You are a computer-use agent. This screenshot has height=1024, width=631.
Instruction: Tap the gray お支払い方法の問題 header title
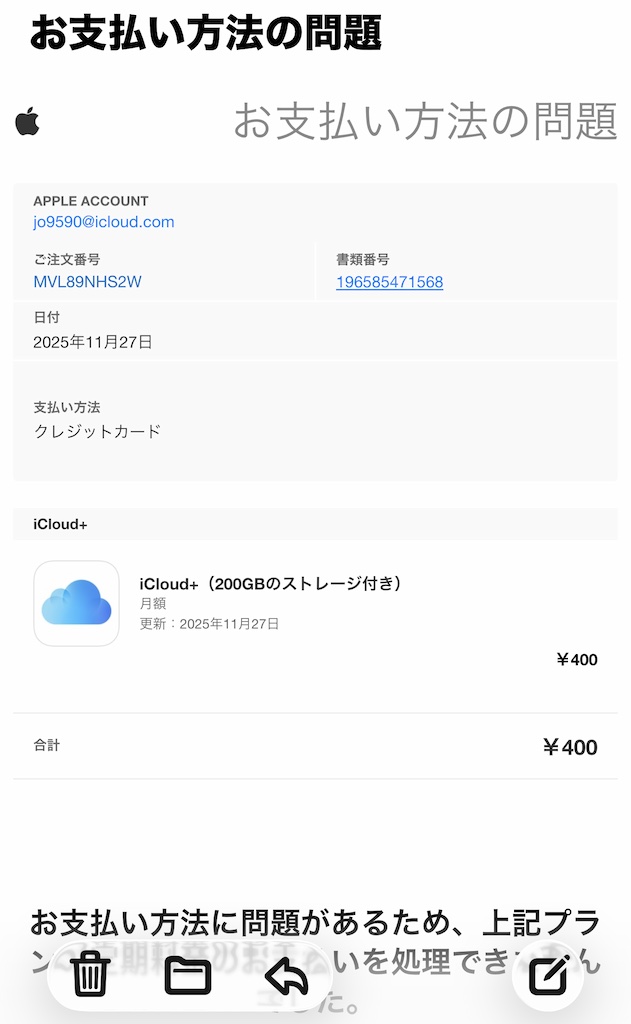(425, 122)
